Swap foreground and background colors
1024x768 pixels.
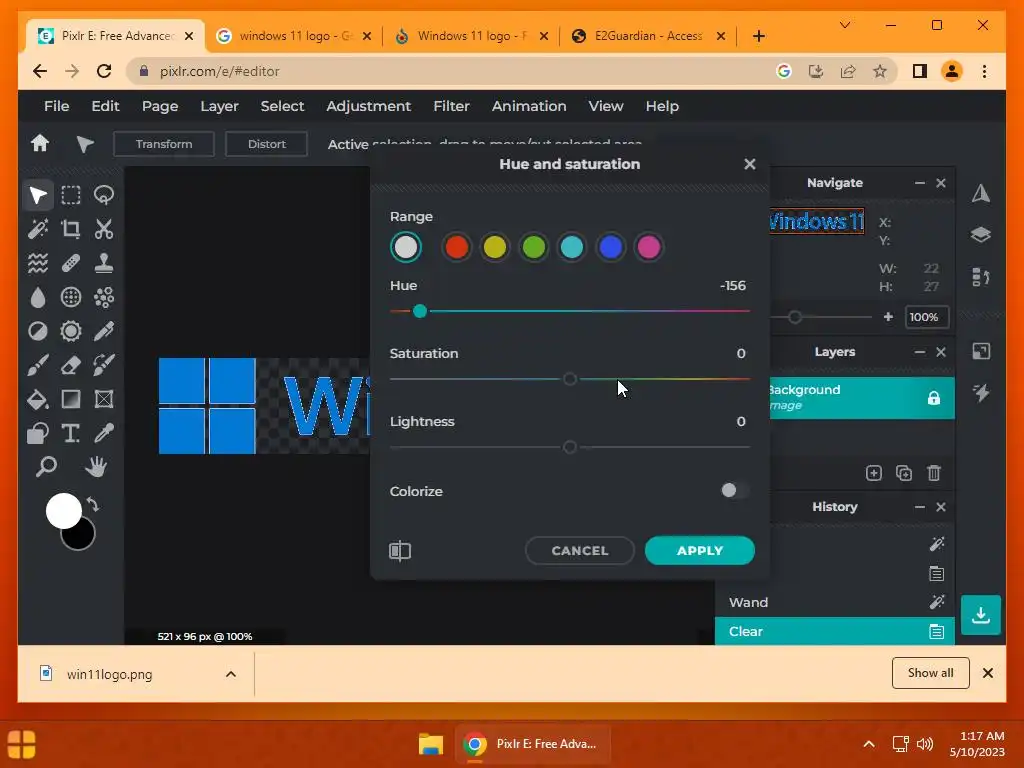click(x=93, y=505)
